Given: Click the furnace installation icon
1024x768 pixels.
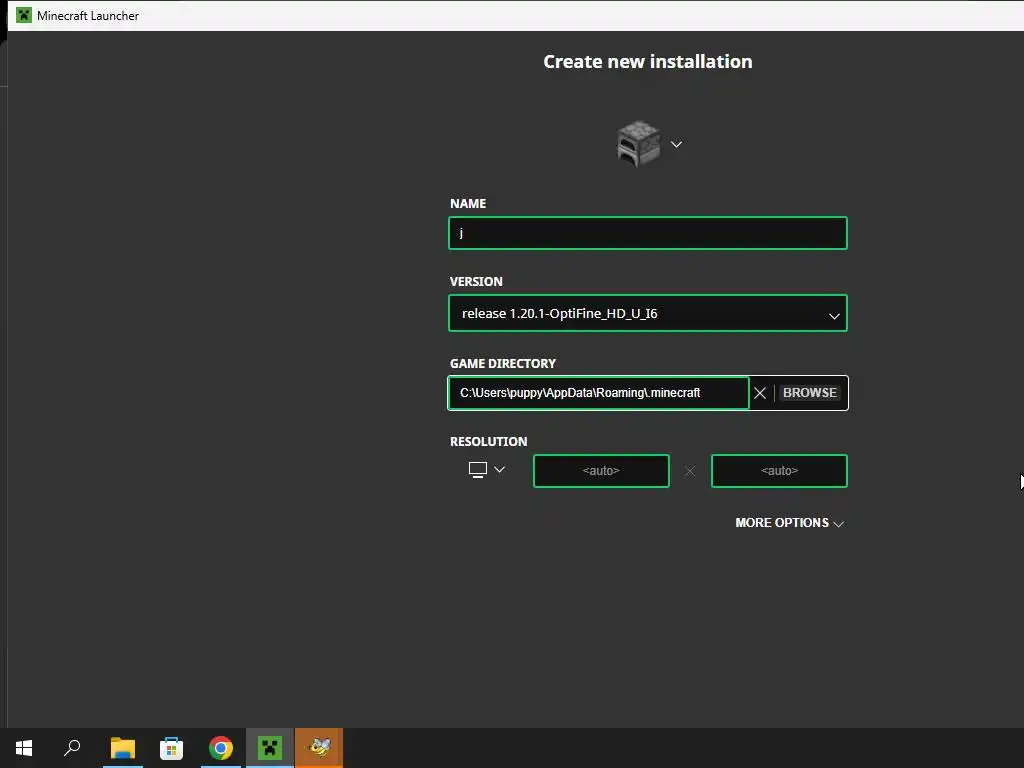Looking at the screenshot, I should pyautogui.click(x=638, y=144).
